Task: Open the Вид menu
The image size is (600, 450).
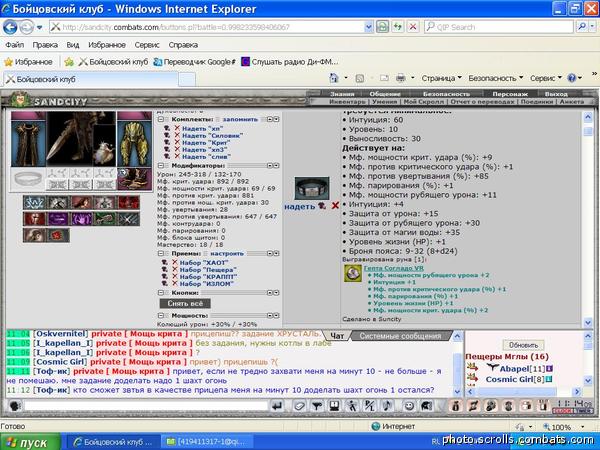Action: [x=73, y=45]
